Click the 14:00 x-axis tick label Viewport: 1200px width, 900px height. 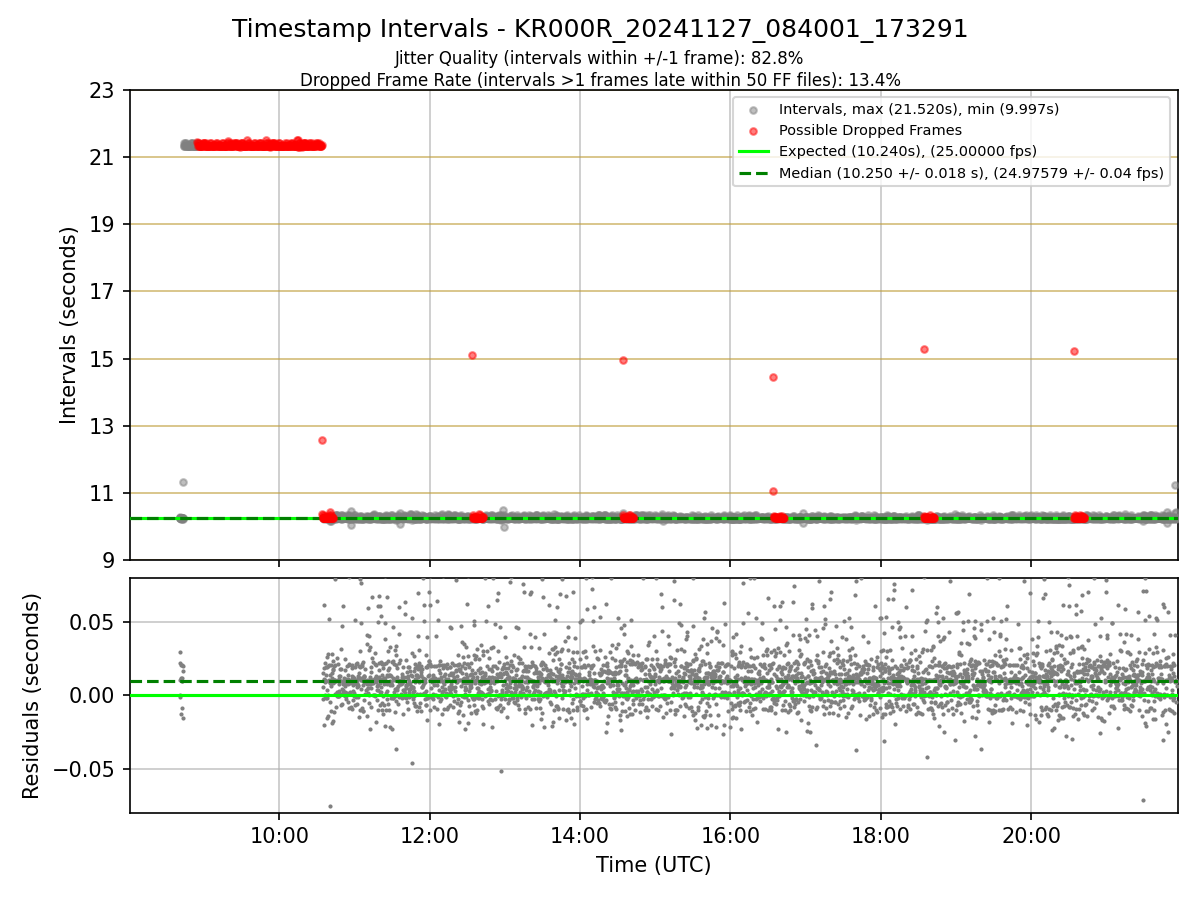pos(580,835)
